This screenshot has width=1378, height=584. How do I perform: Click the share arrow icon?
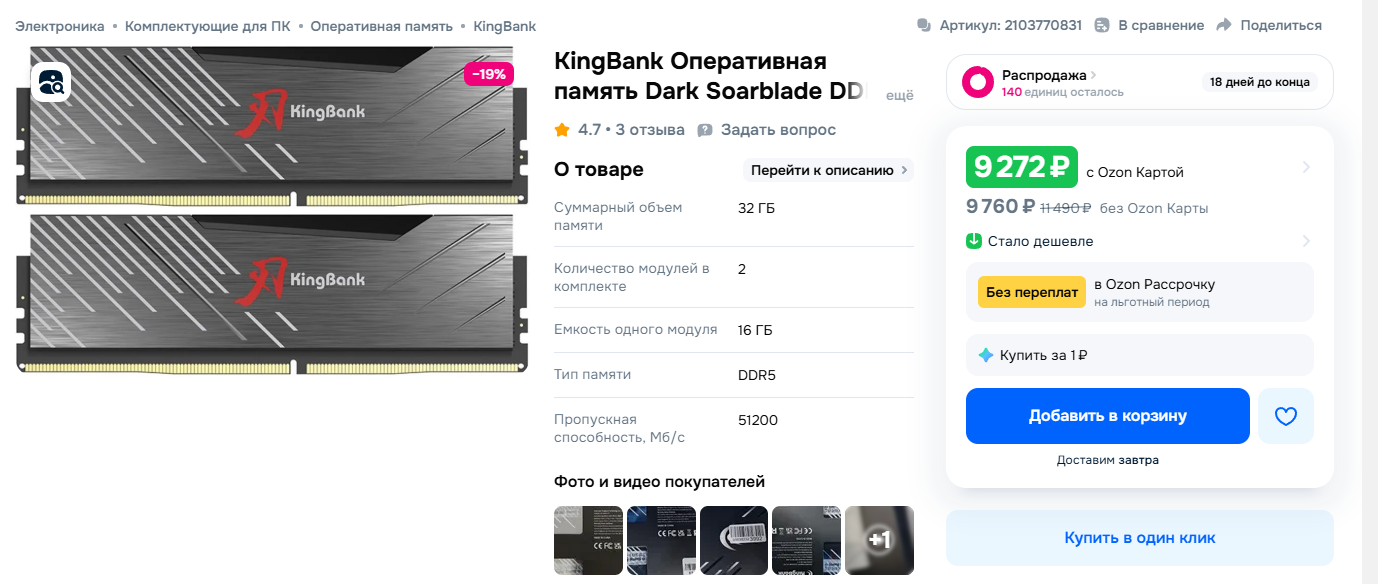(1224, 25)
